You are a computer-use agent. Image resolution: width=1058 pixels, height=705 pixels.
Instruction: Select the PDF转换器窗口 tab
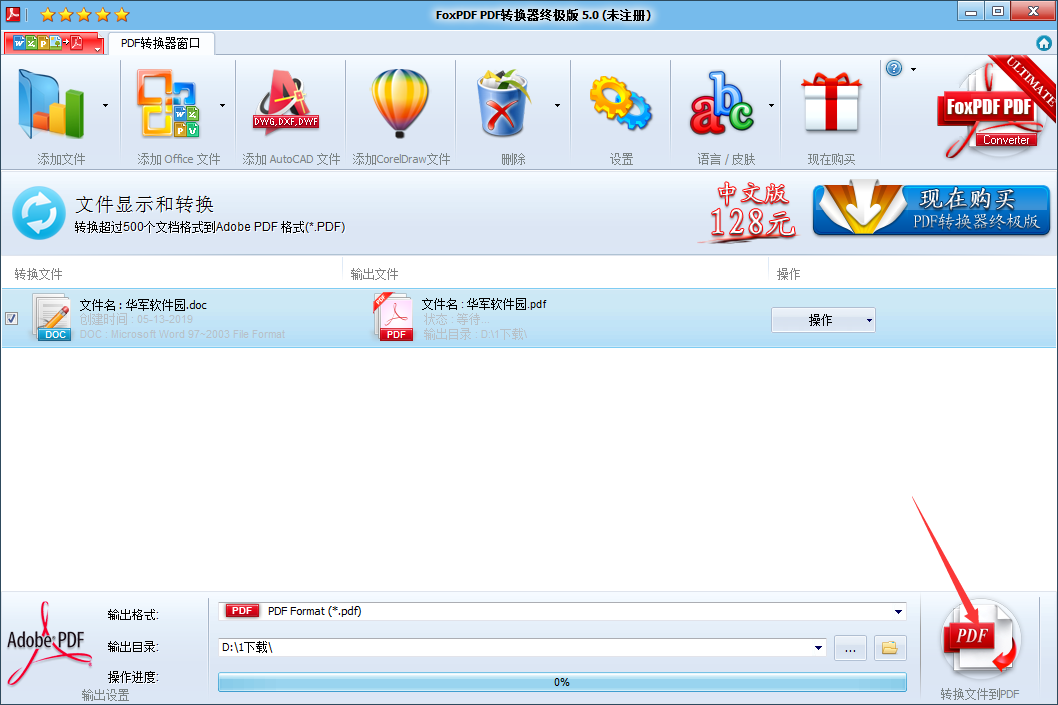pos(161,43)
